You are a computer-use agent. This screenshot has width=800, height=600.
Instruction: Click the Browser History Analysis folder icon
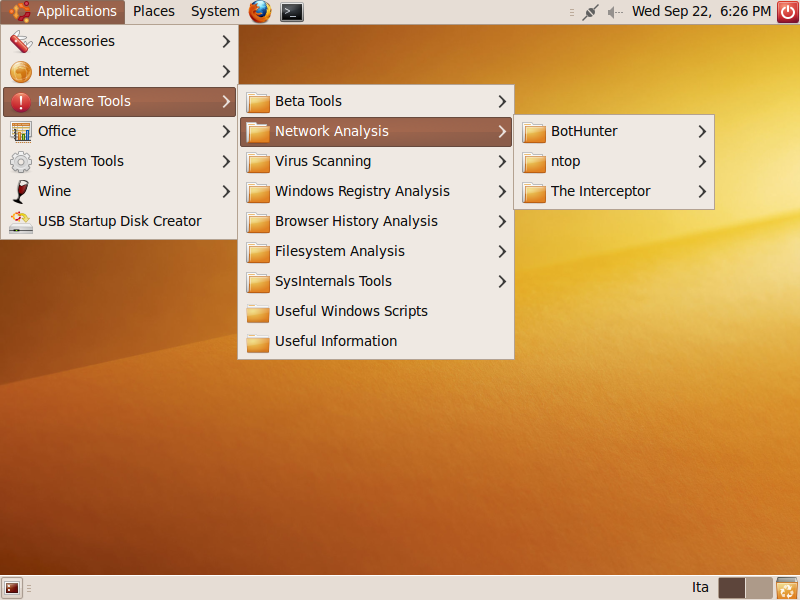[x=258, y=222]
